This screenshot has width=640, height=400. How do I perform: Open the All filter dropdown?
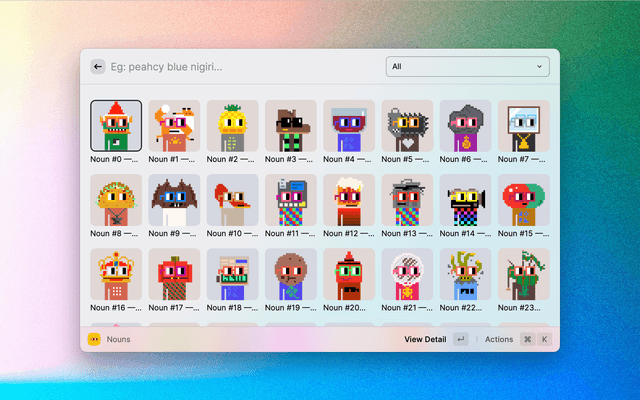(x=467, y=67)
